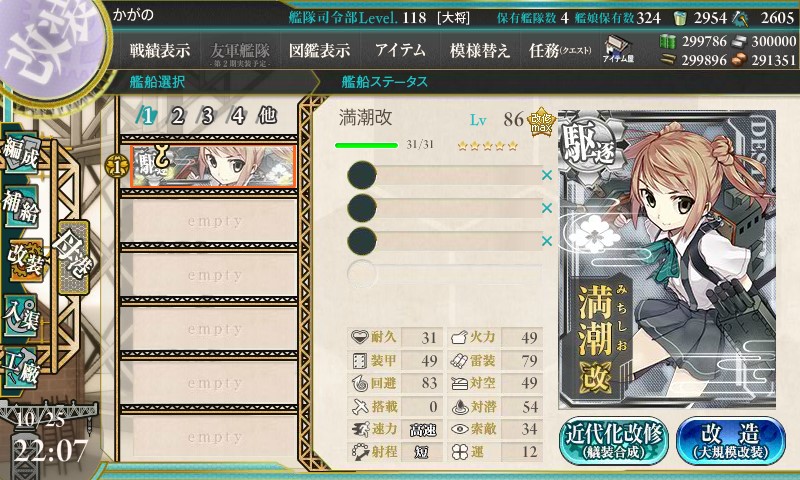Select Michishio ship banner in slot 1

click(213, 166)
